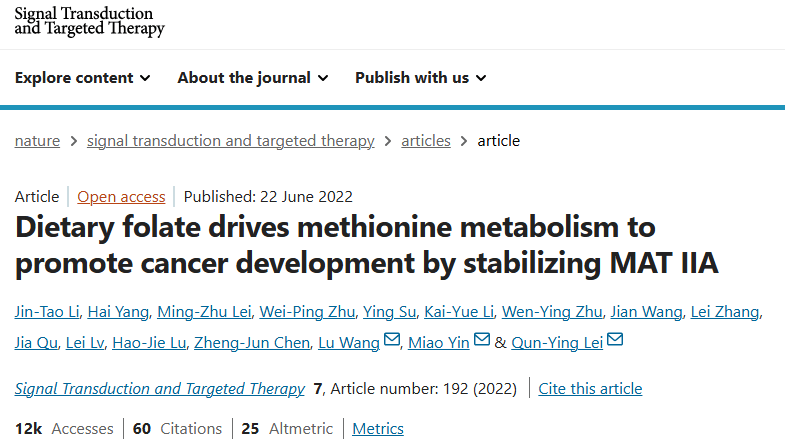Expand the Publish with us menu
The width and height of the screenshot is (785, 444).
tap(420, 78)
